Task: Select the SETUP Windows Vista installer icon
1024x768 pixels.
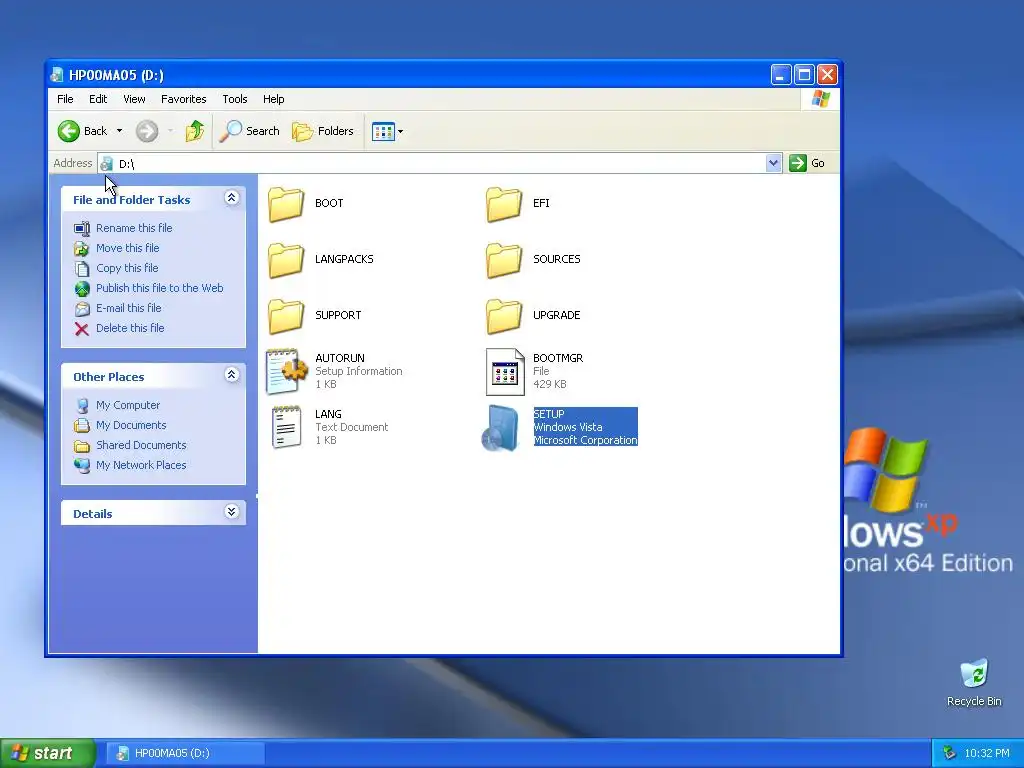Action: click(x=502, y=428)
